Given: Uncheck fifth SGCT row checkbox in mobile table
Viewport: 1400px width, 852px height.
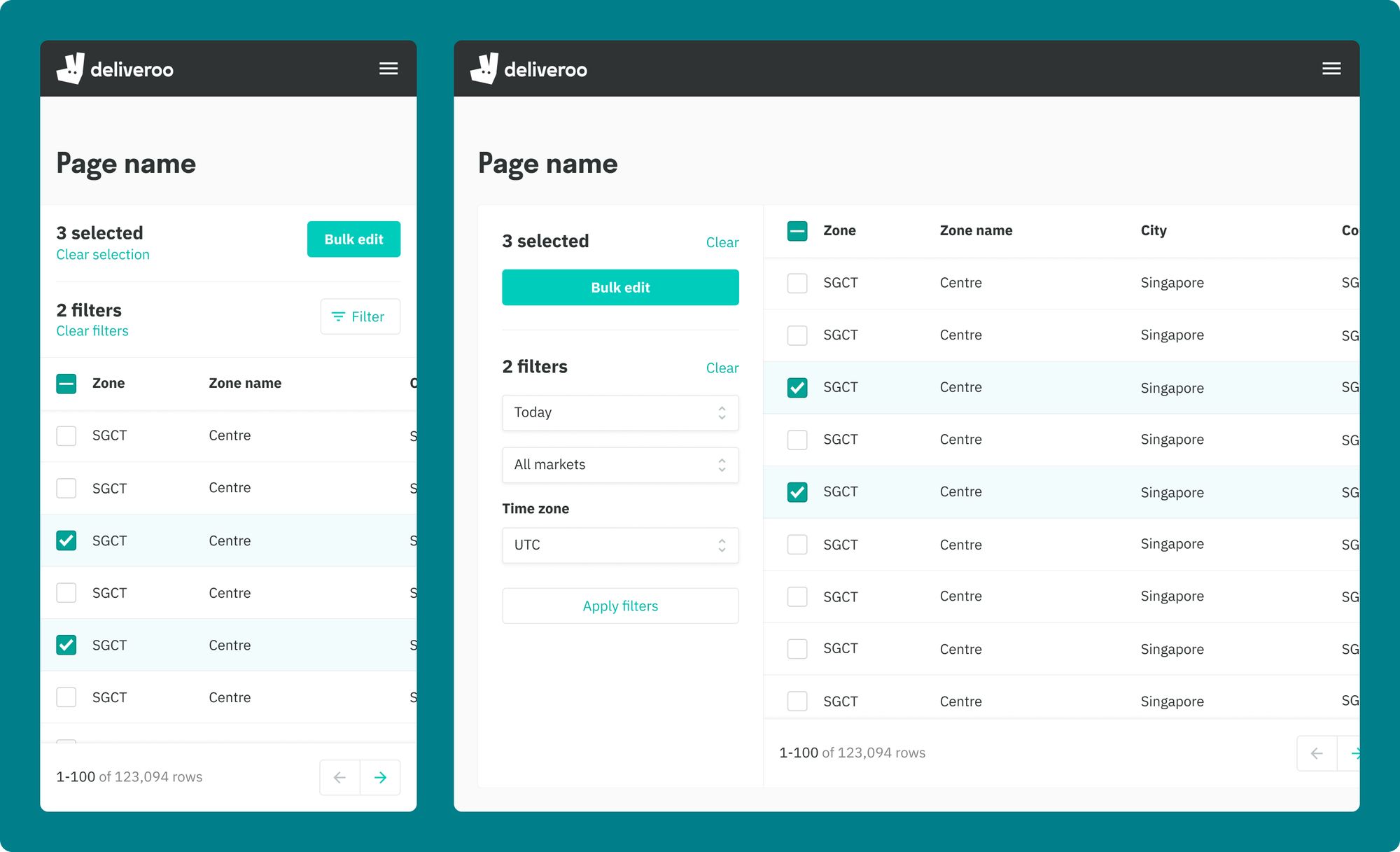Looking at the screenshot, I should [x=66, y=645].
